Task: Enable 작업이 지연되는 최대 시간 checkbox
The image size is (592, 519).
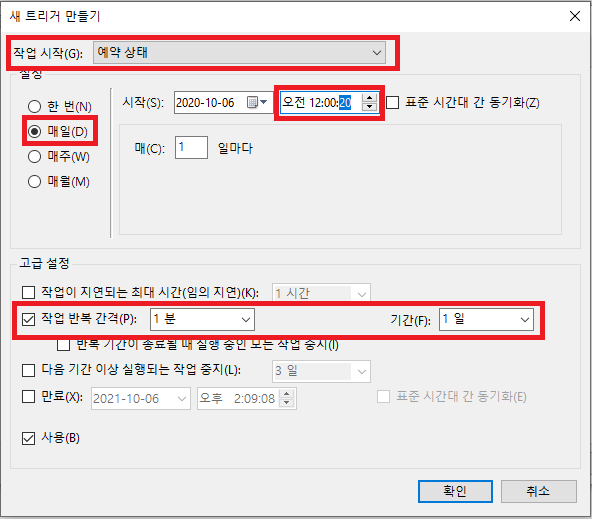Action: 28,292
